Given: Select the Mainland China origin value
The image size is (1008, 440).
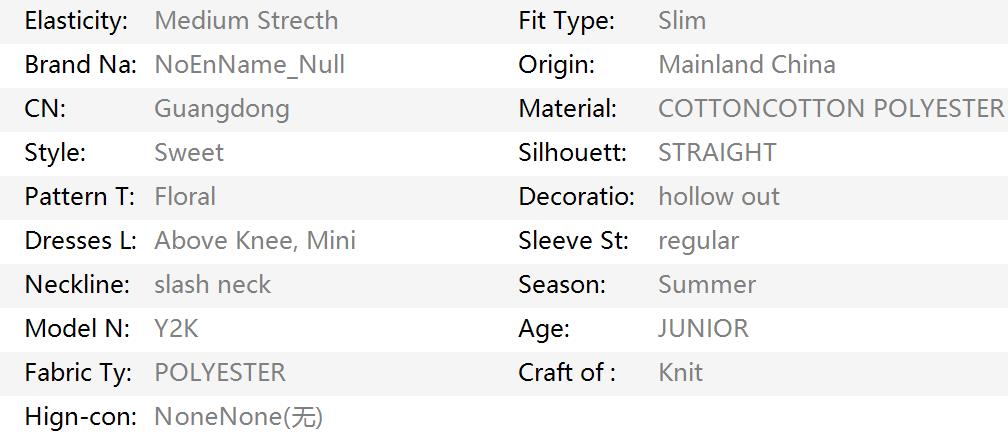Looking at the screenshot, I should pyautogui.click(x=747, y=64).
